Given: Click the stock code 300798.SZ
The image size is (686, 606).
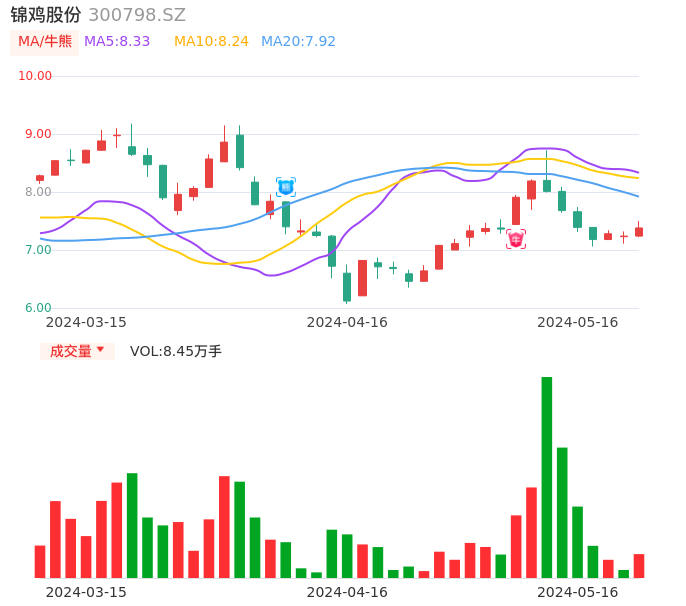Looking at the screenshot, I should coord(137,15).
